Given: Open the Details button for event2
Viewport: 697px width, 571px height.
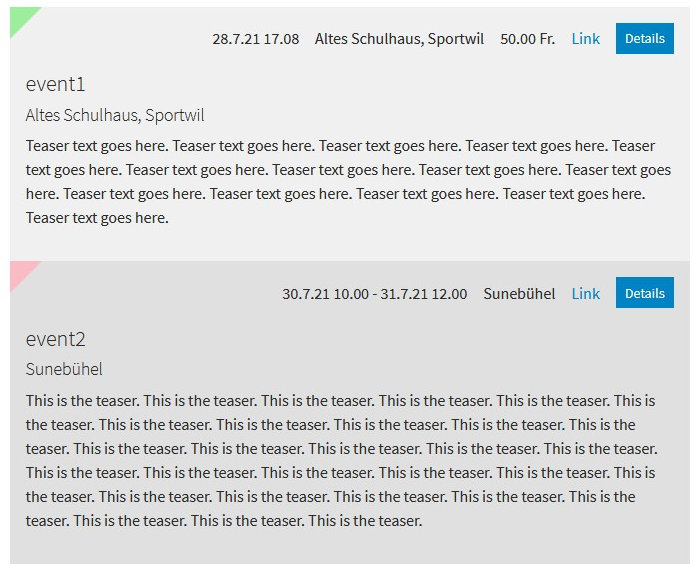Looking at the screenshot, I should (645, 293).
